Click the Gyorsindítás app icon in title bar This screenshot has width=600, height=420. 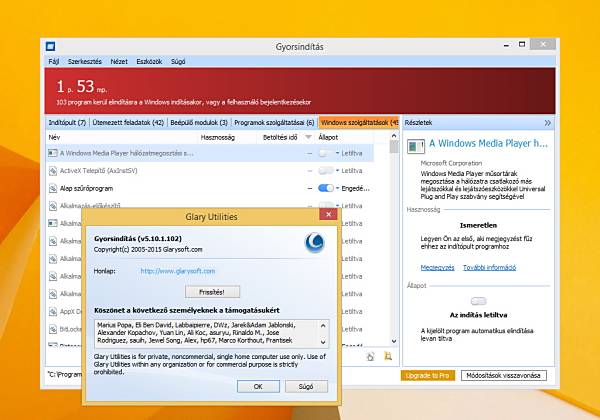(51, 47)
